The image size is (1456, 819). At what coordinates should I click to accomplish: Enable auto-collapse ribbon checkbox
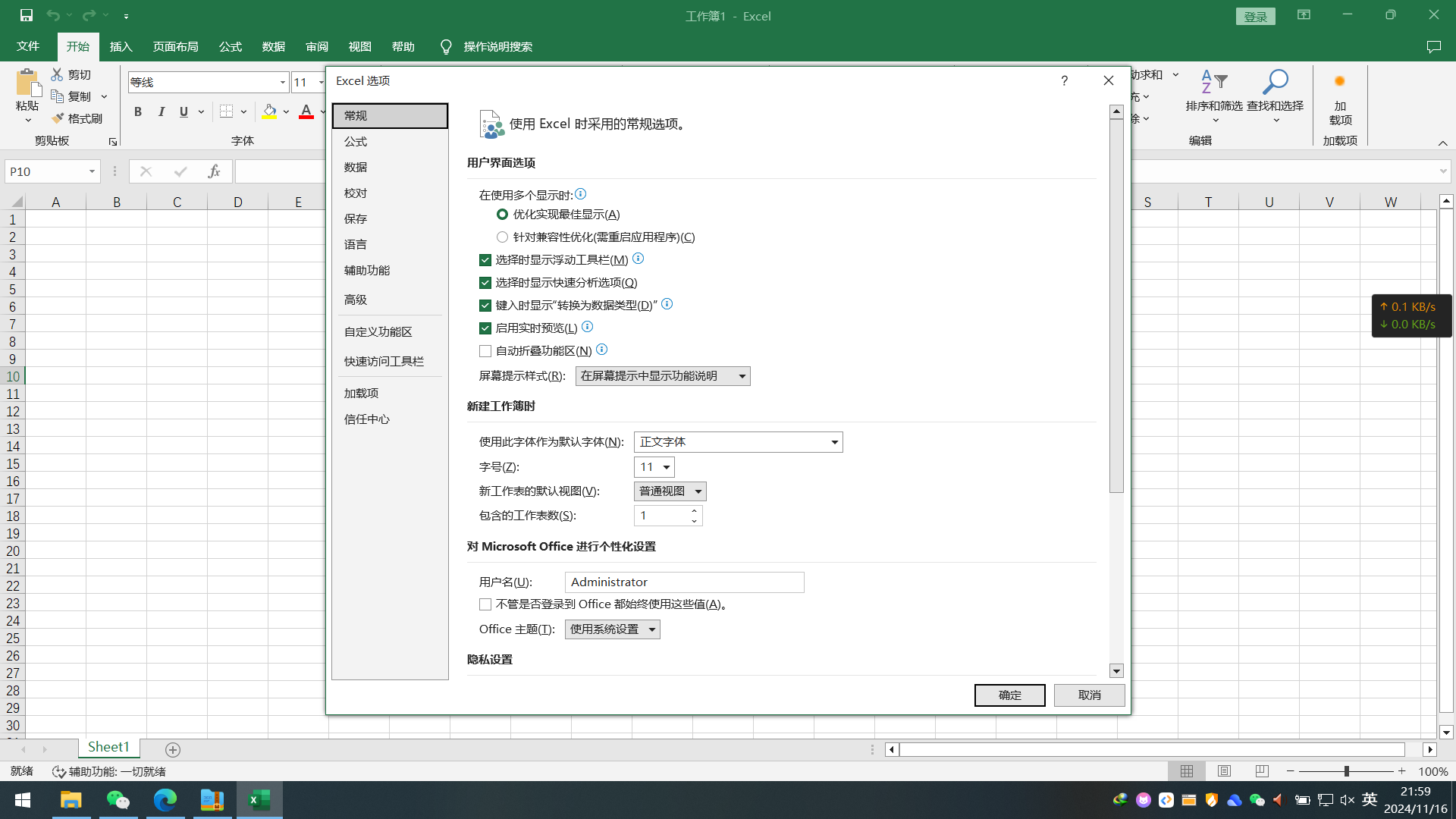point(485,351)
